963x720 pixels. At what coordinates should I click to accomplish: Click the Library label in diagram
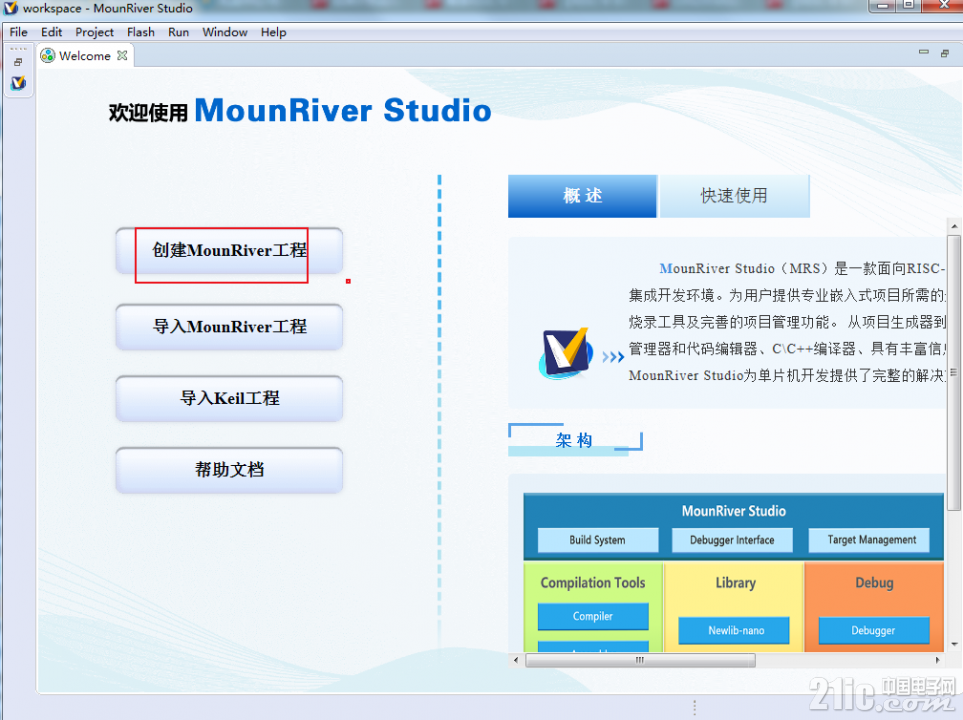click(735, 582)
